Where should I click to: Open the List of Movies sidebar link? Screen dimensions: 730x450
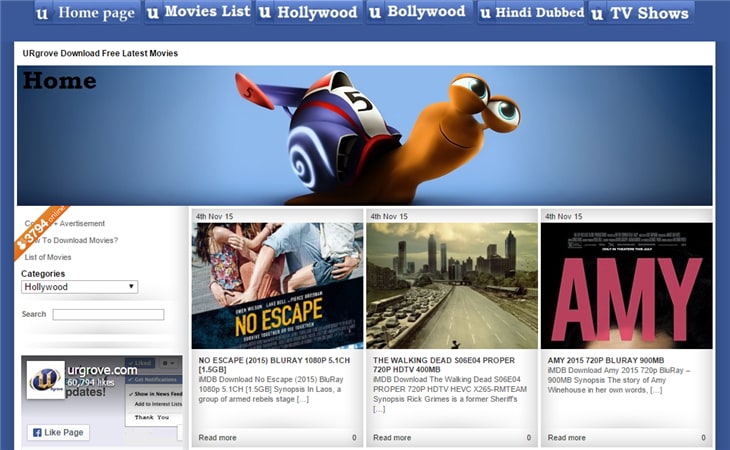click(48, 257)
